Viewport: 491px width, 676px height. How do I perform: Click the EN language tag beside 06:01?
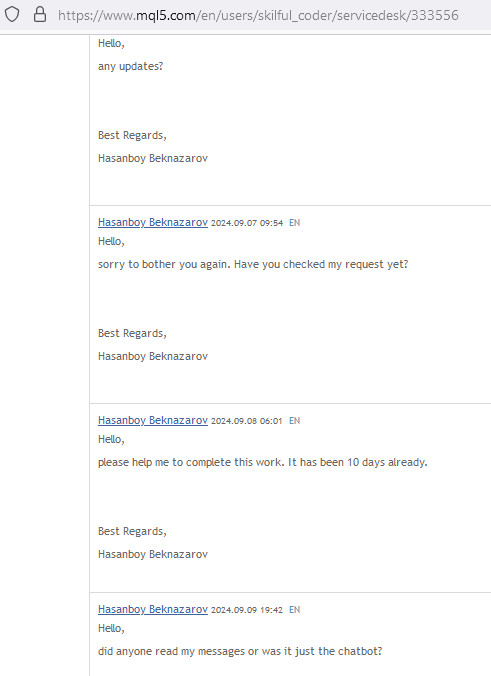pos(294,421)
